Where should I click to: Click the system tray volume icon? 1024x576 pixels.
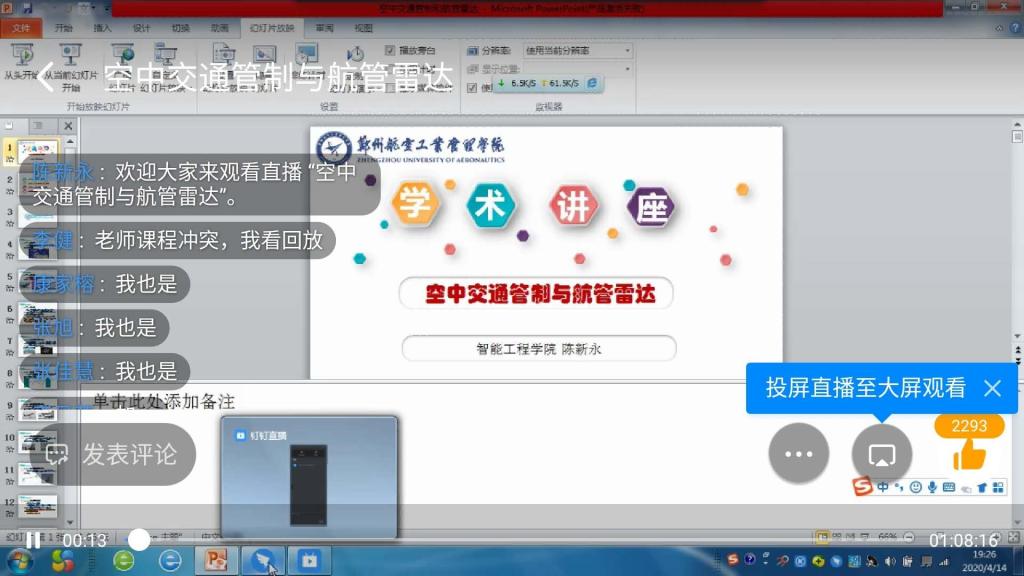click(890, 562)
